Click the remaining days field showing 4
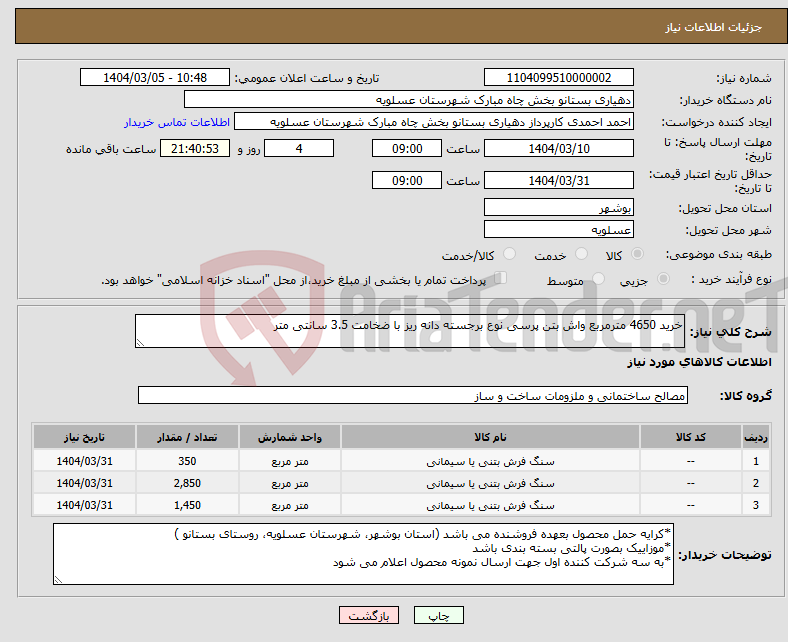Image resolution: width=788 pixels, height=642 pixels. 299,149
